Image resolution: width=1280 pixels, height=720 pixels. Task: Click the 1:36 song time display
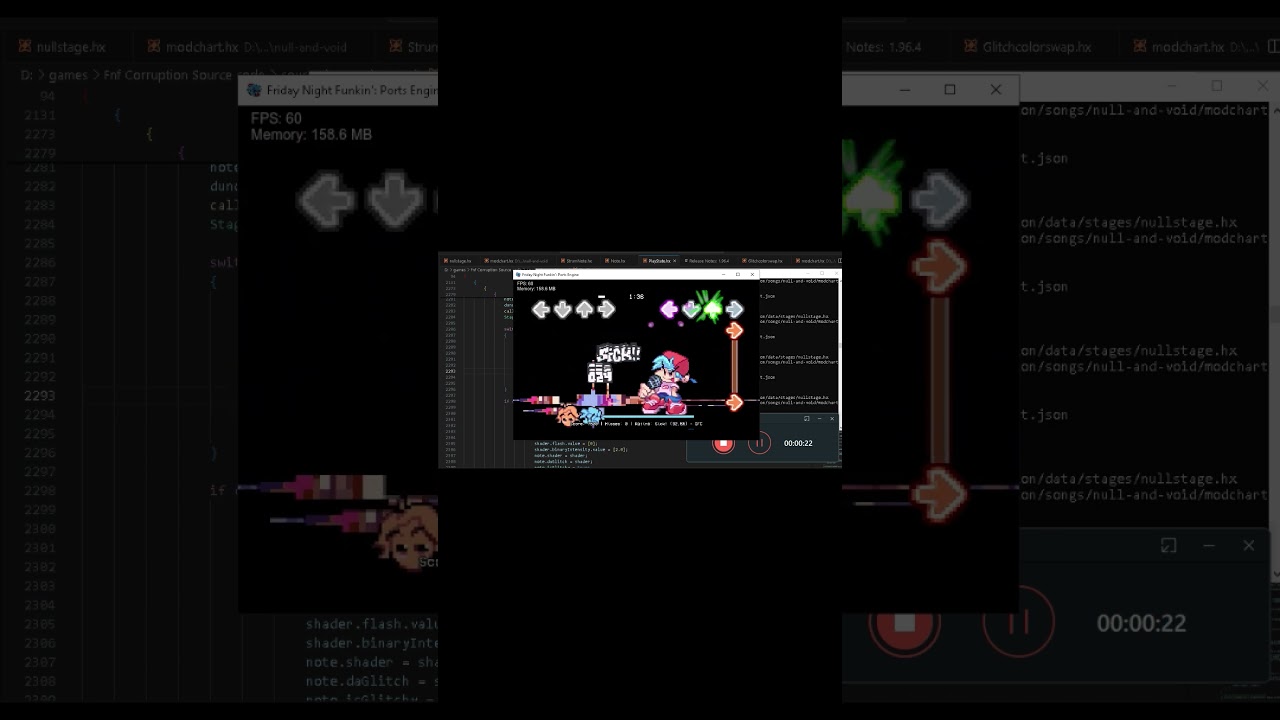click(x=636, y=297)
